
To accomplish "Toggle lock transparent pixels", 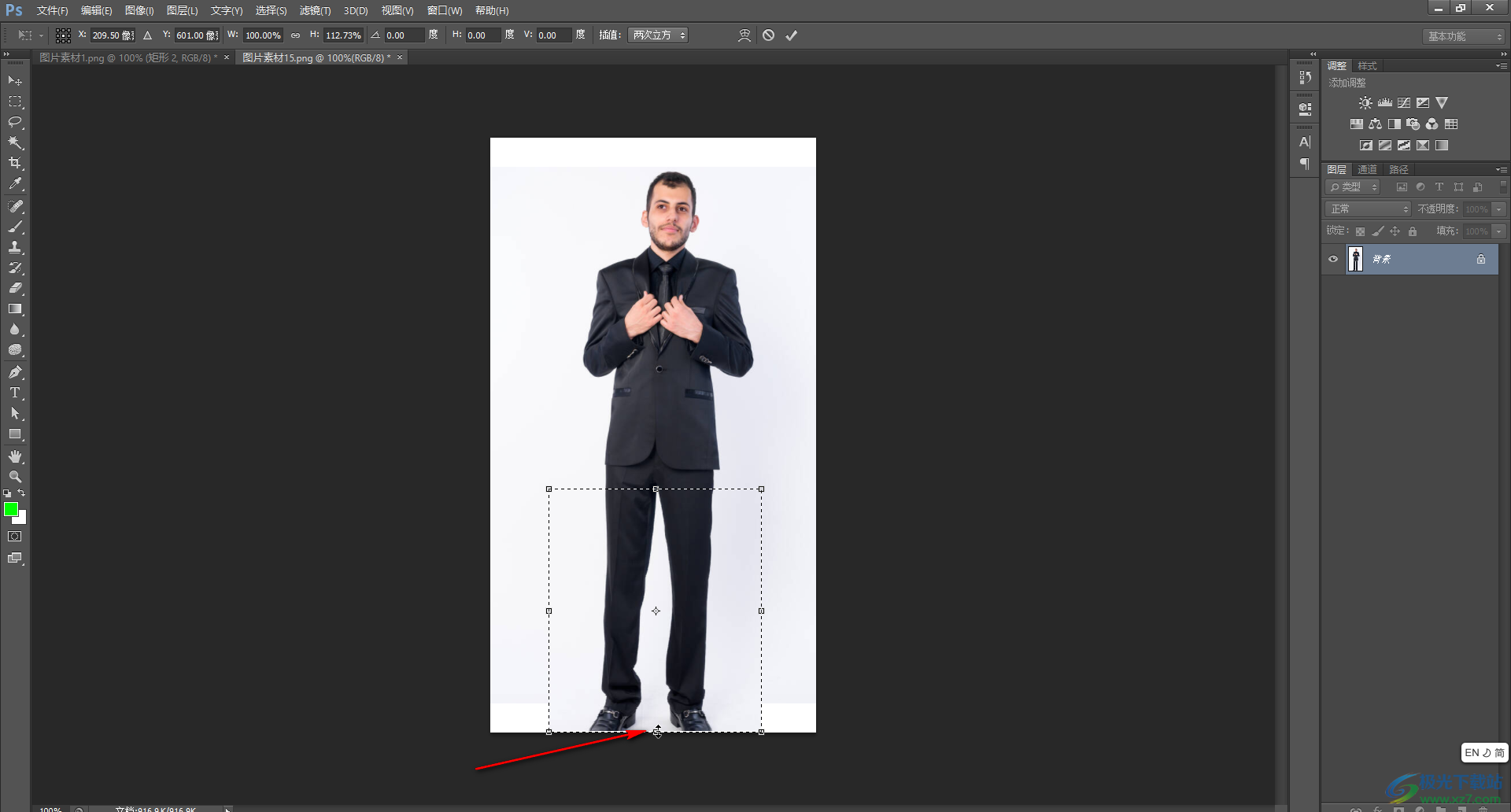I will pyautogui.click(x=1360, y=231).
